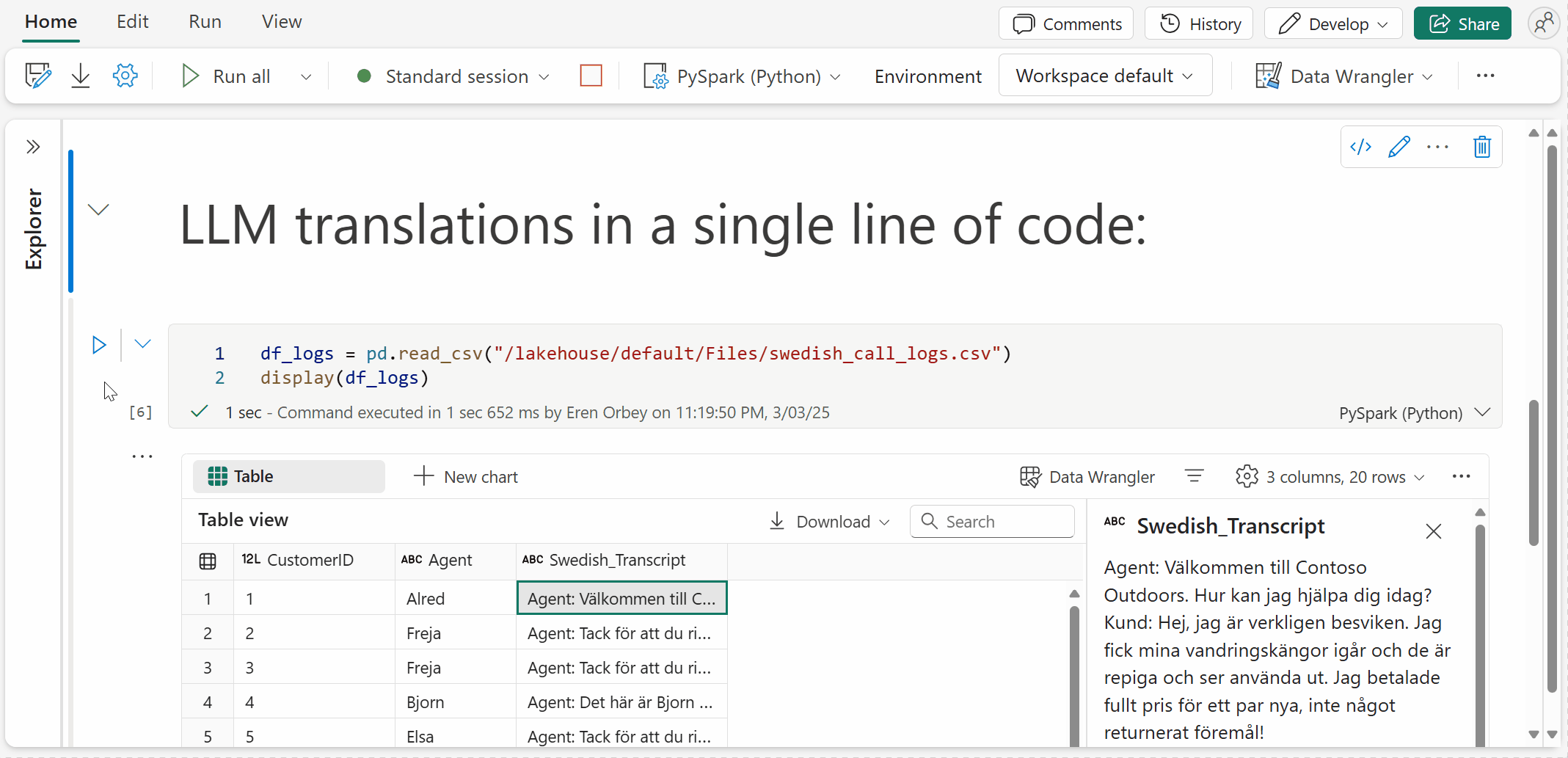Click user profile avatar icon
This screenshot has height=758, width=1568.
1544,23
